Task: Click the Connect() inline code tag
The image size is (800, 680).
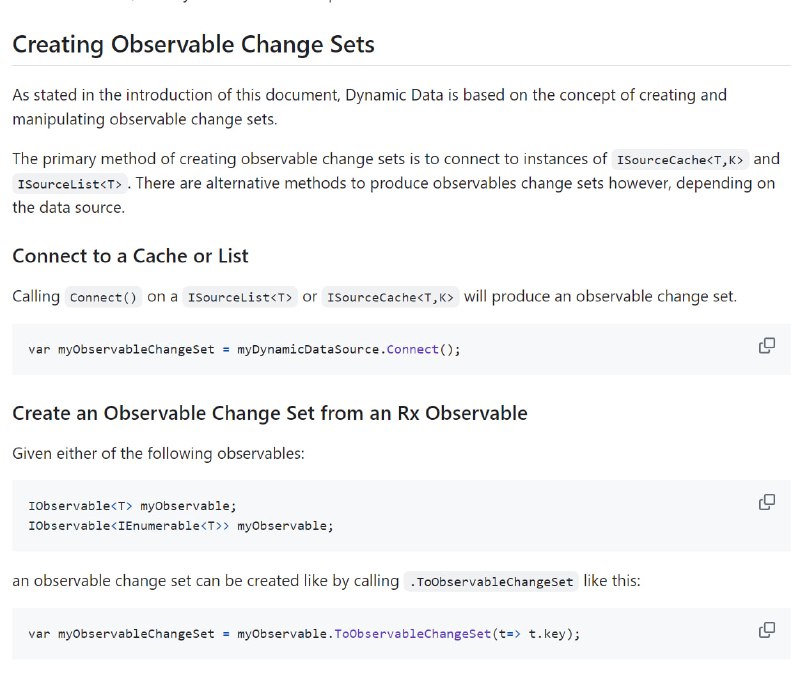Action: (x=103, y=297)
